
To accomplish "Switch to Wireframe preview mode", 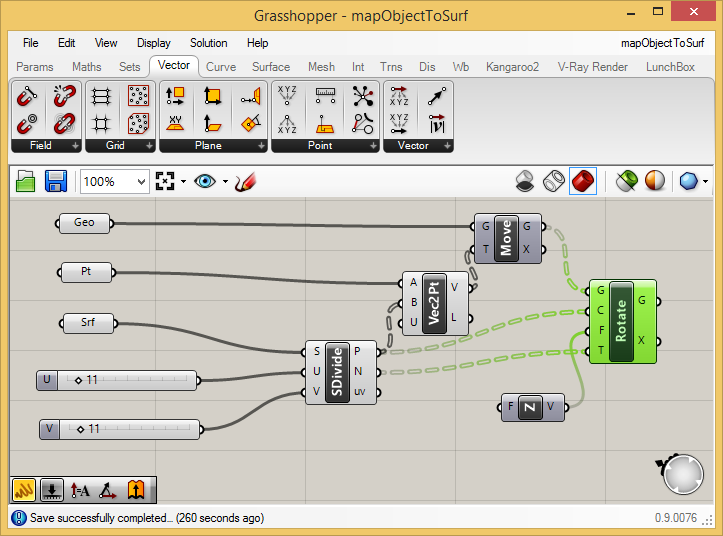I will tap(553, 181).
